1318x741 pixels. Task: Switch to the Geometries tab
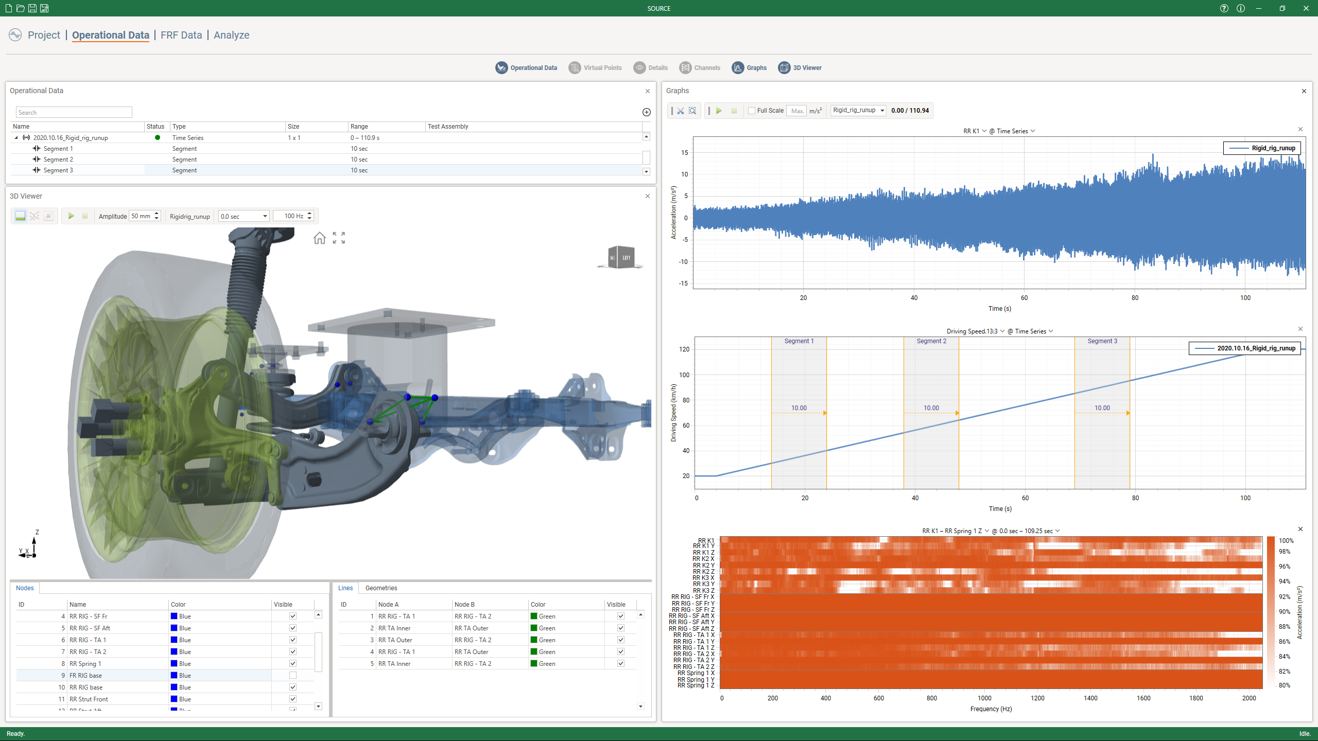(381, 588)
